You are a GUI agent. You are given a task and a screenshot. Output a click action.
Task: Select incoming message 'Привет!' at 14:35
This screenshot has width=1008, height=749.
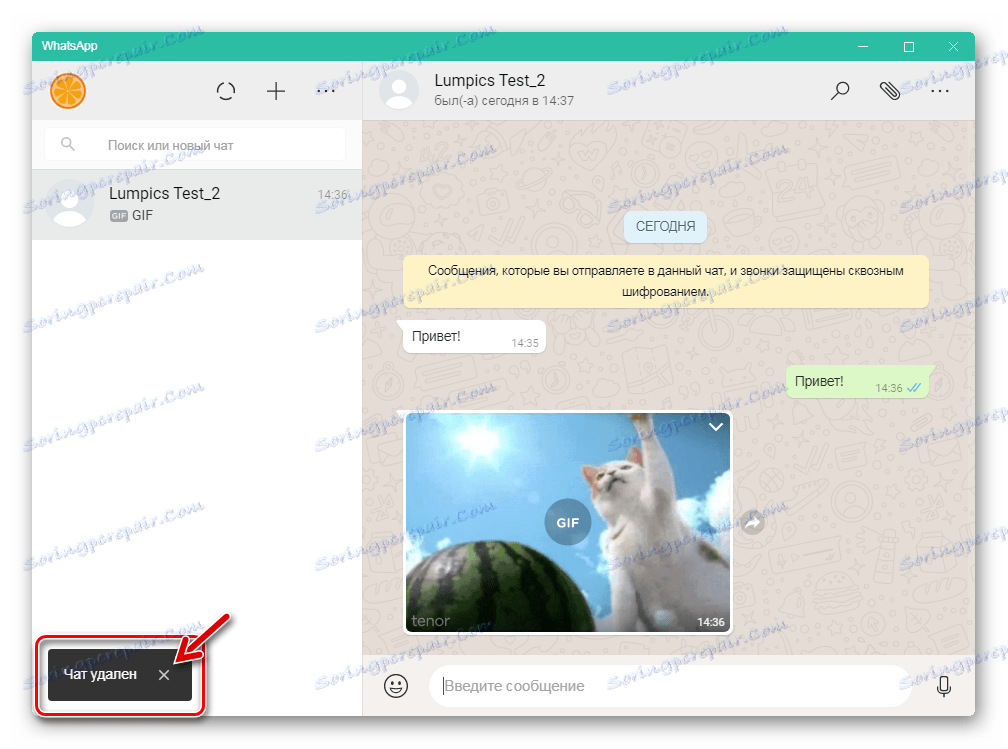pyautogui.click(x=474, y=338)
